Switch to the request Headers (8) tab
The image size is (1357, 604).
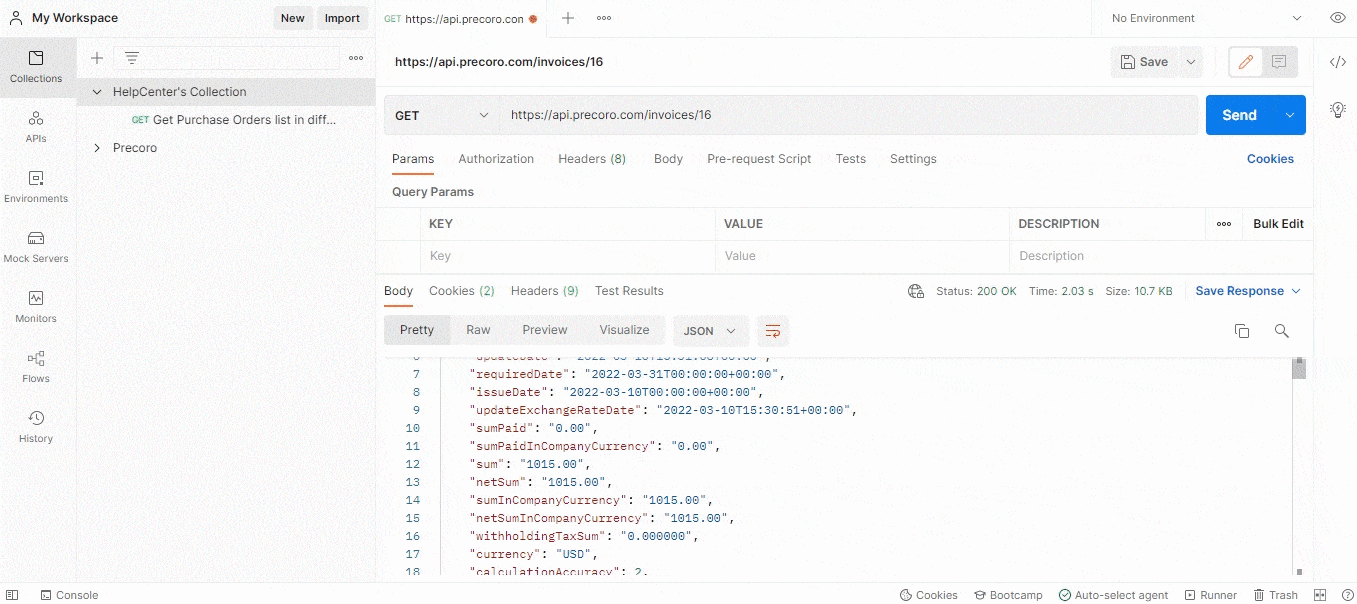tap(592, 159)
